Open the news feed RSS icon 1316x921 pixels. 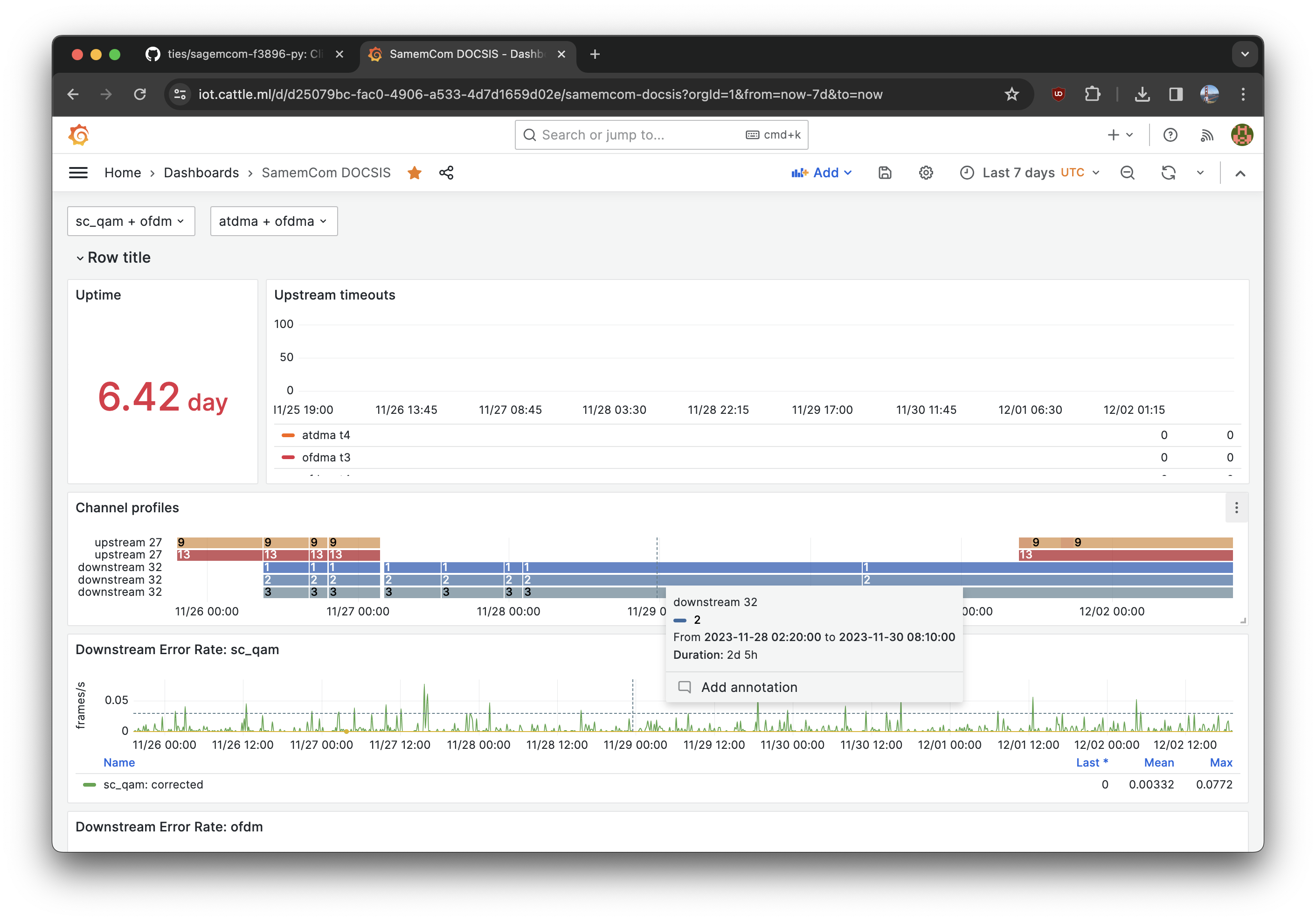coord(1206,135)
